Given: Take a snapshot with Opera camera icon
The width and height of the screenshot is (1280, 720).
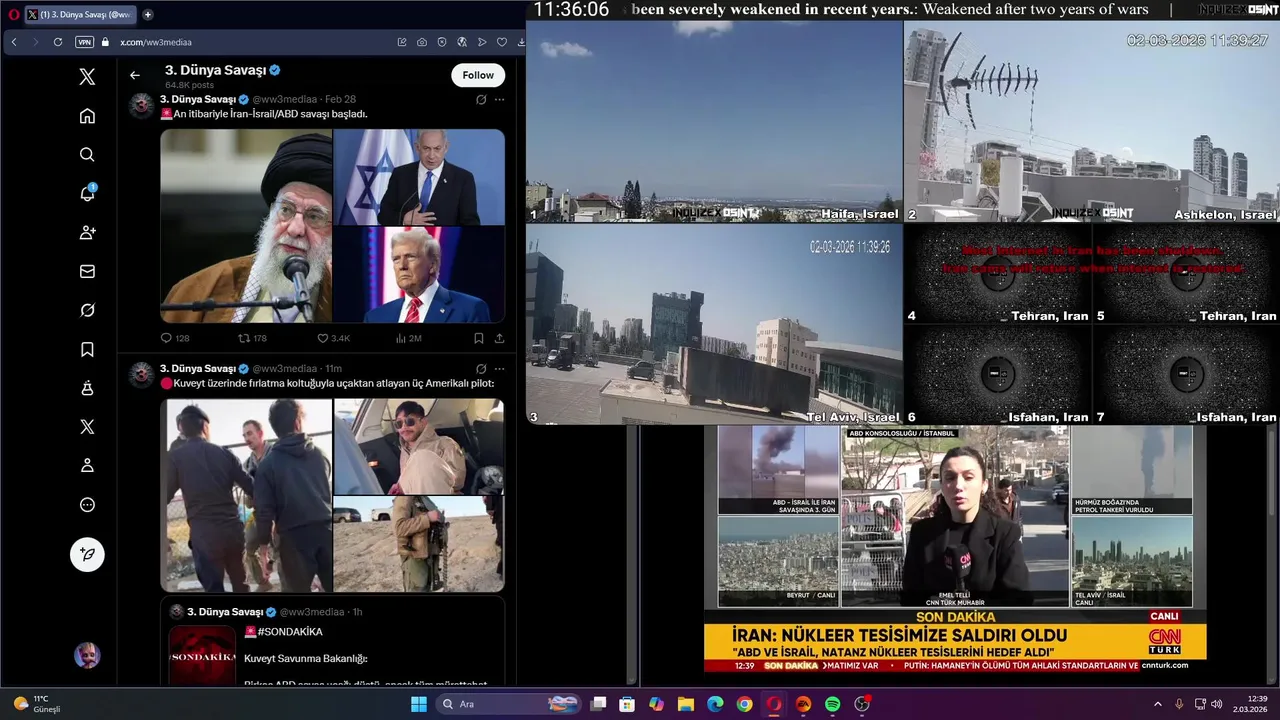Looking at the screenshot, I should click(x=422, y=42).
